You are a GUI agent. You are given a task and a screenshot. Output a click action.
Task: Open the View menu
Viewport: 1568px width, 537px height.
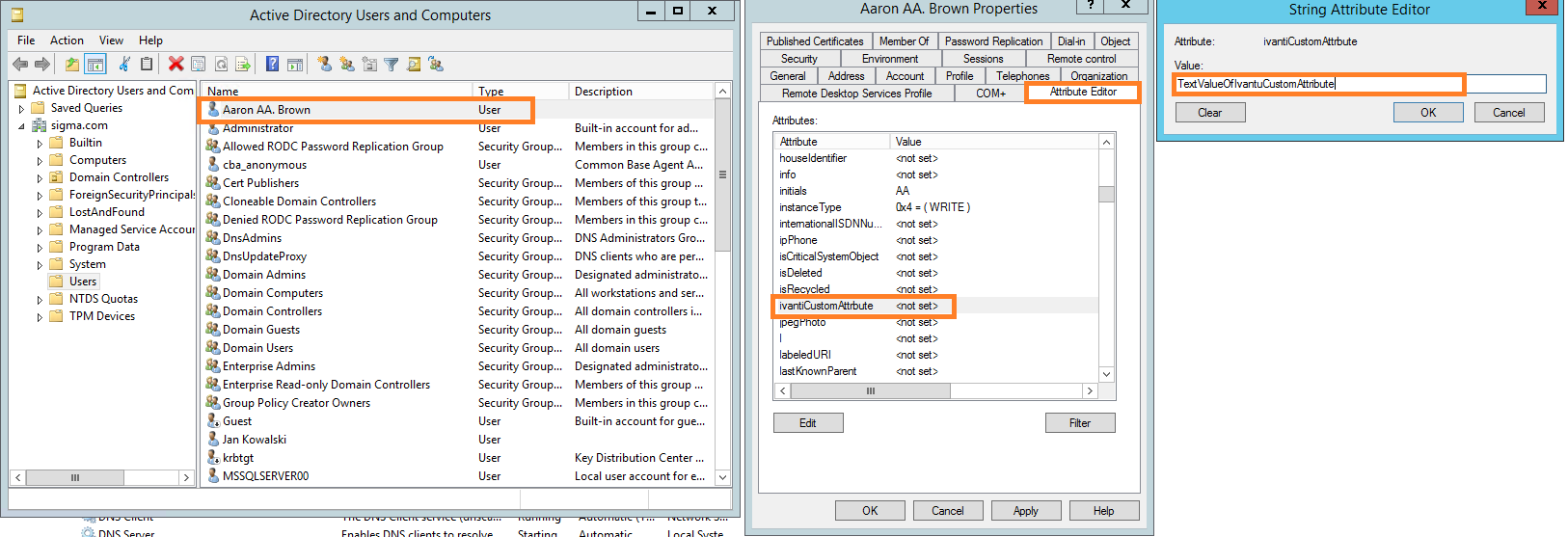click(x=111, y=40)
